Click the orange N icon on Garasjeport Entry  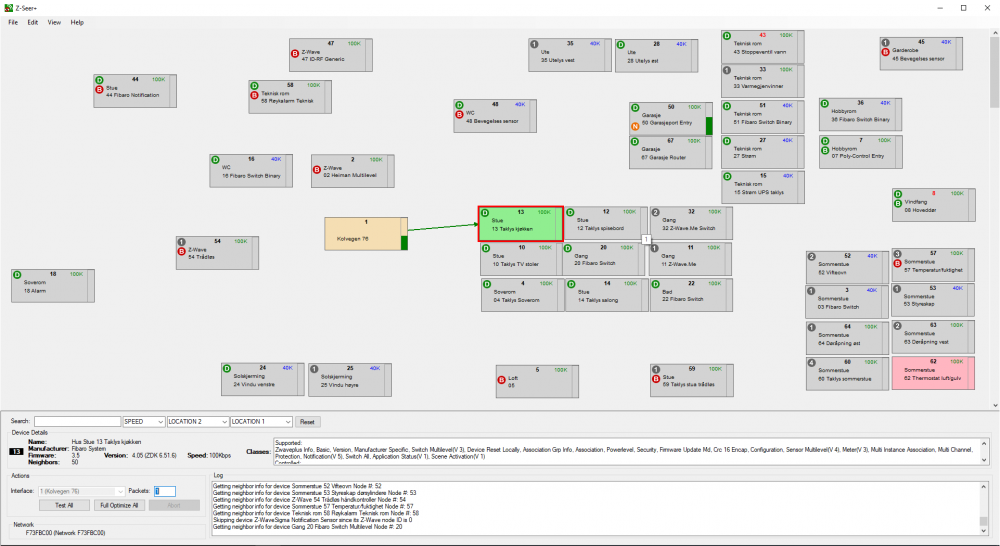point(635,126)
